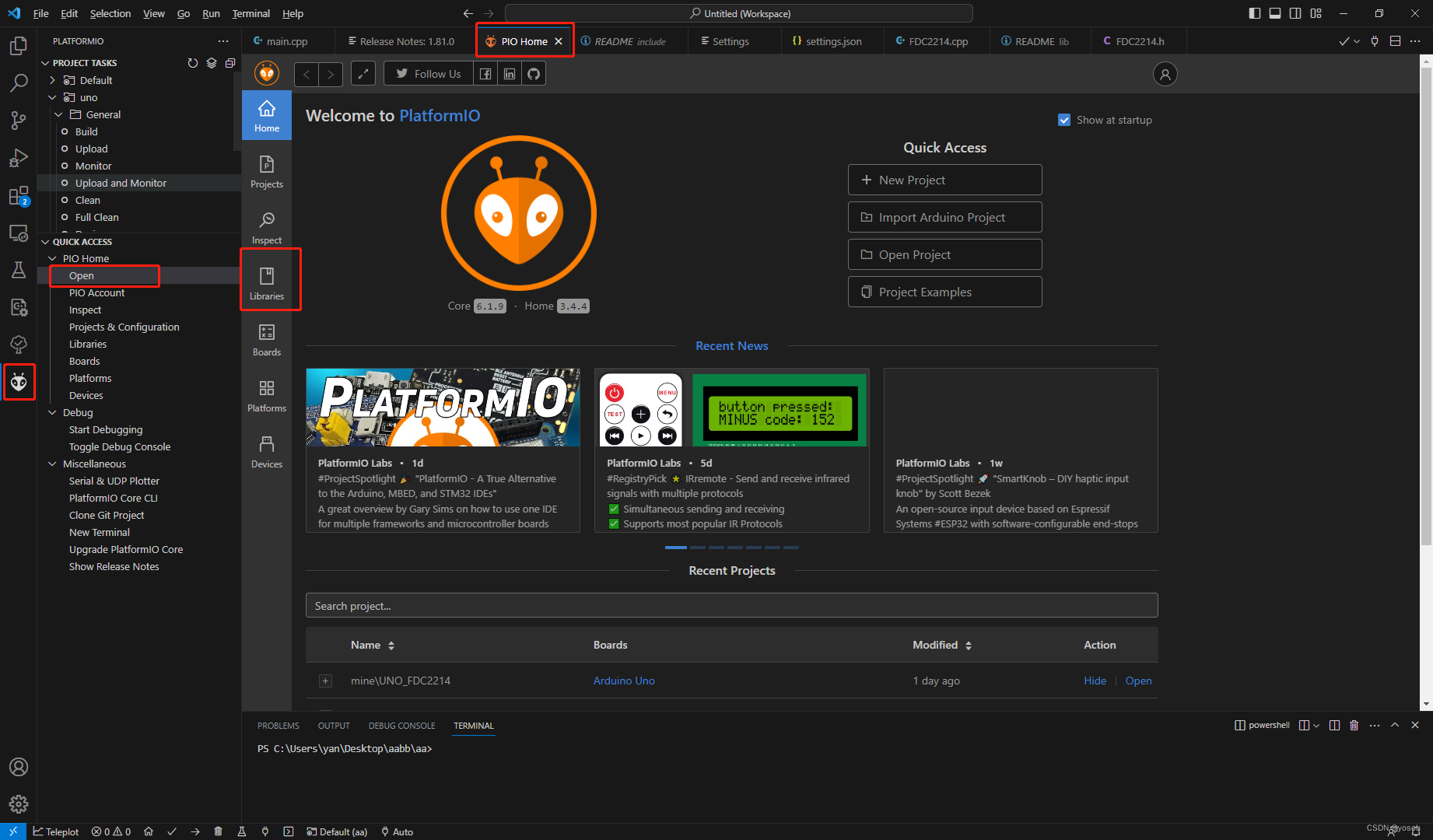The image size is (1433, 840).
Task: Open the Extensions view
Action: pyautogui.click(x=19, y=196)
